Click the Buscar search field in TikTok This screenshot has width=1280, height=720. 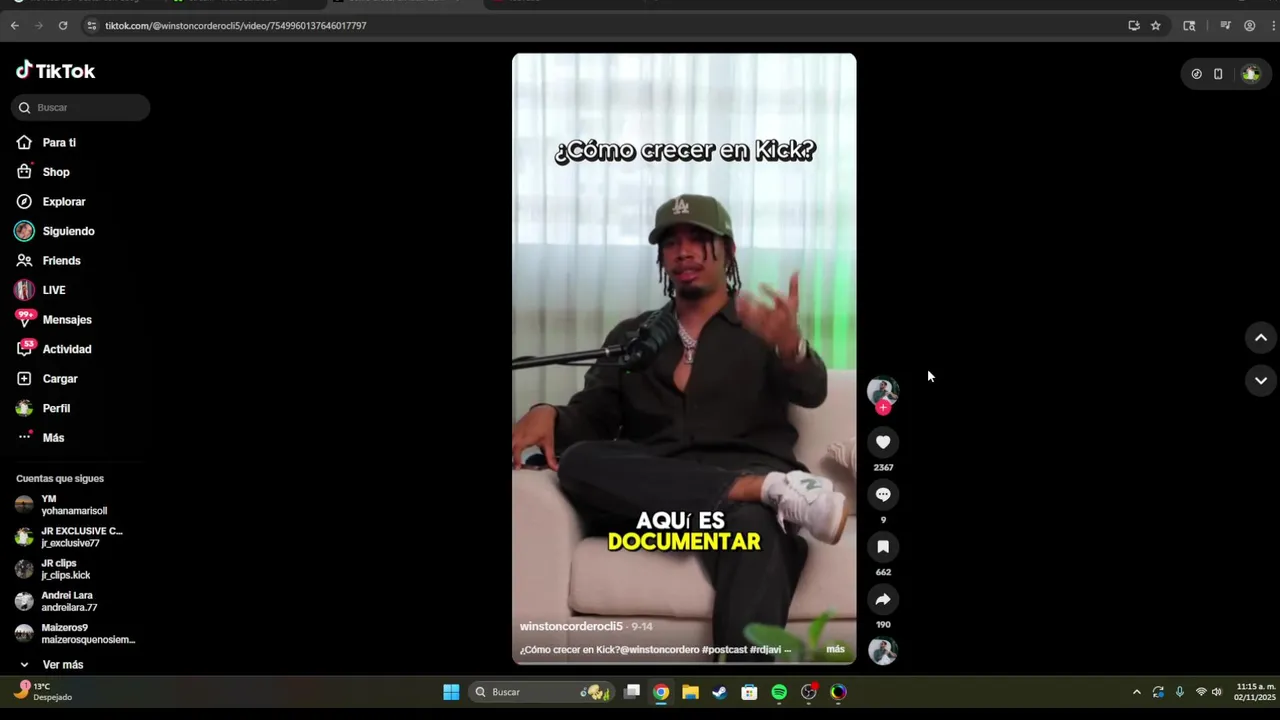pos(81,108)
